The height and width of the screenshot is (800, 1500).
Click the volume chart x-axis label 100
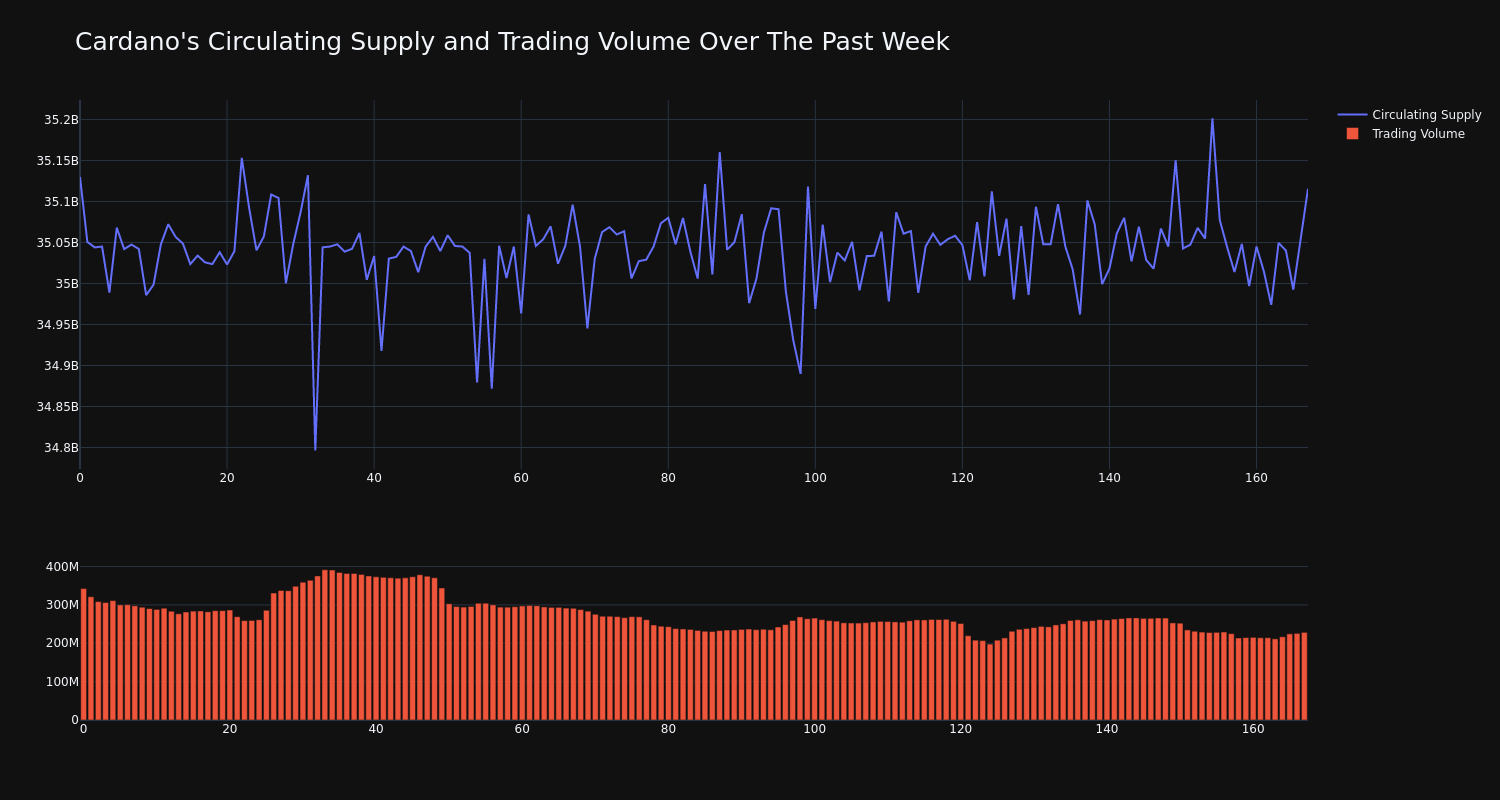coord(815,729)
